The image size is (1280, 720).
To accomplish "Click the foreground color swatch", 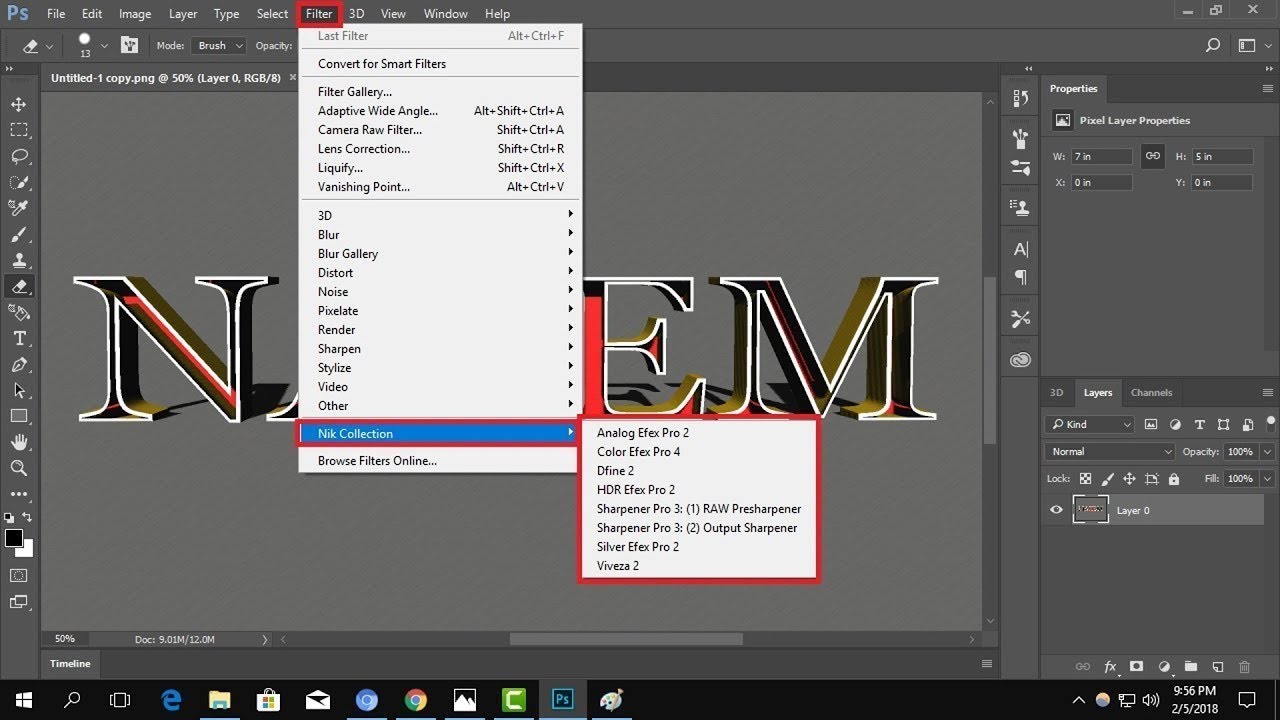I will (14, 538).
